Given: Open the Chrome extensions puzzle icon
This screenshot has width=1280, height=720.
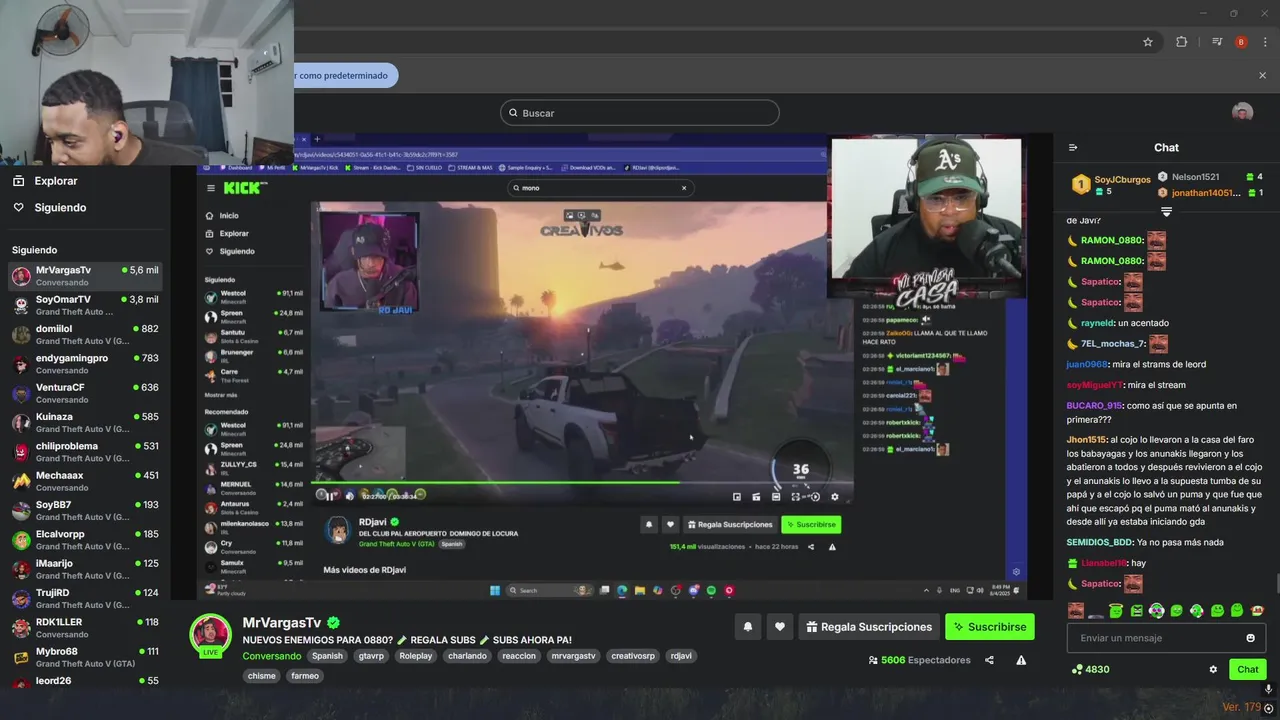Looking at the screenshot, I should 1182,42.
